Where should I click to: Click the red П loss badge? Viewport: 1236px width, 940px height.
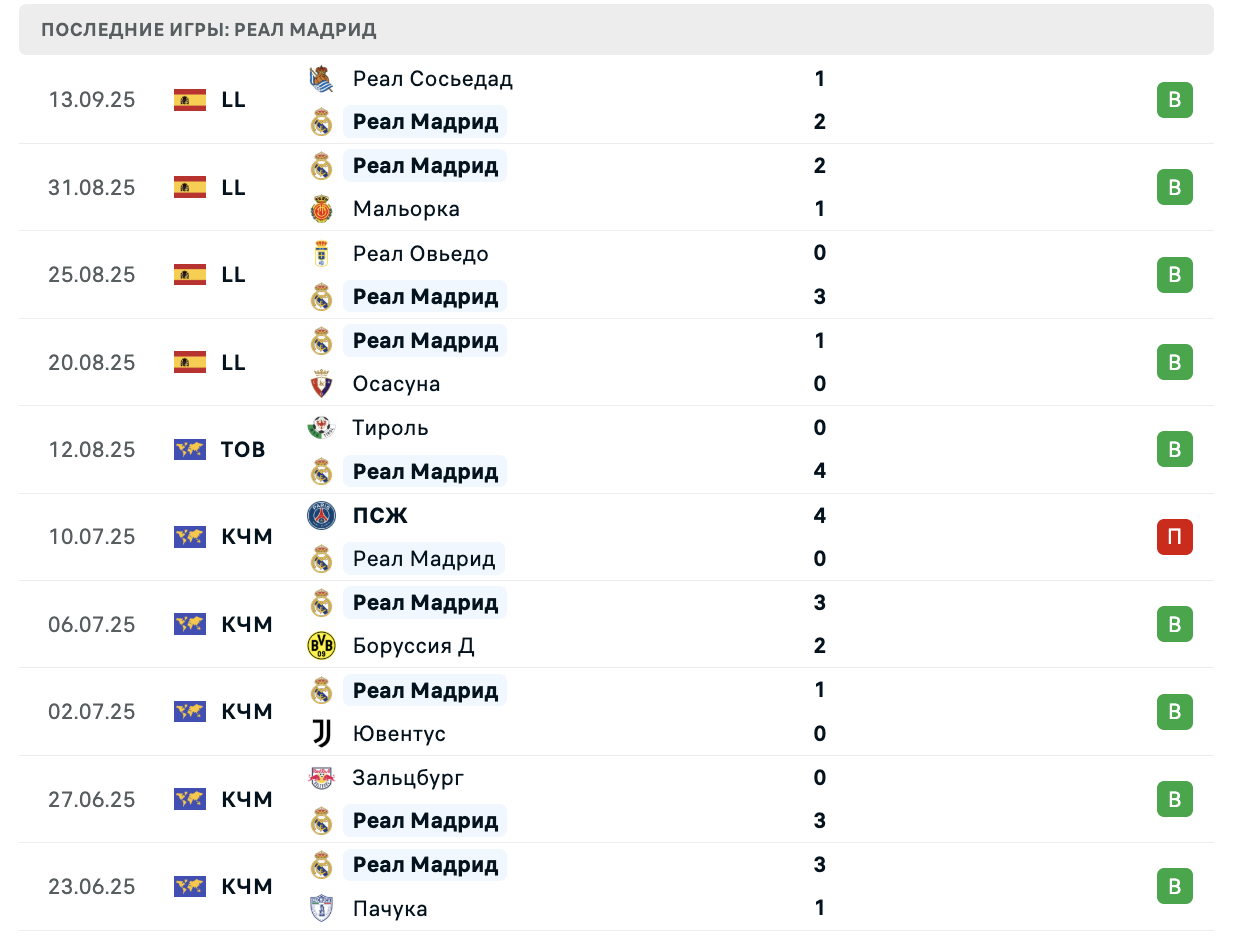1175,537
